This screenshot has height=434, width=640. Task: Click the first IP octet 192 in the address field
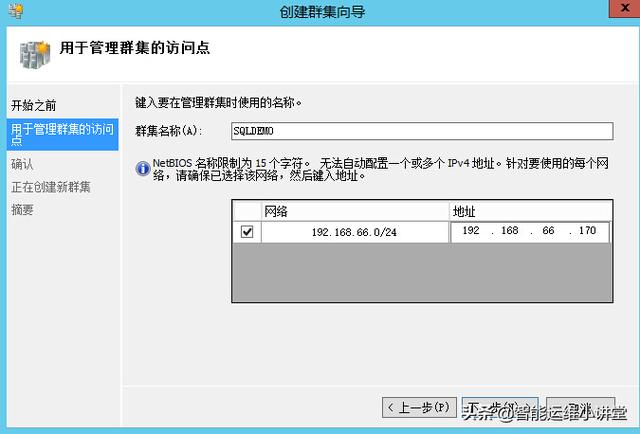471,231
